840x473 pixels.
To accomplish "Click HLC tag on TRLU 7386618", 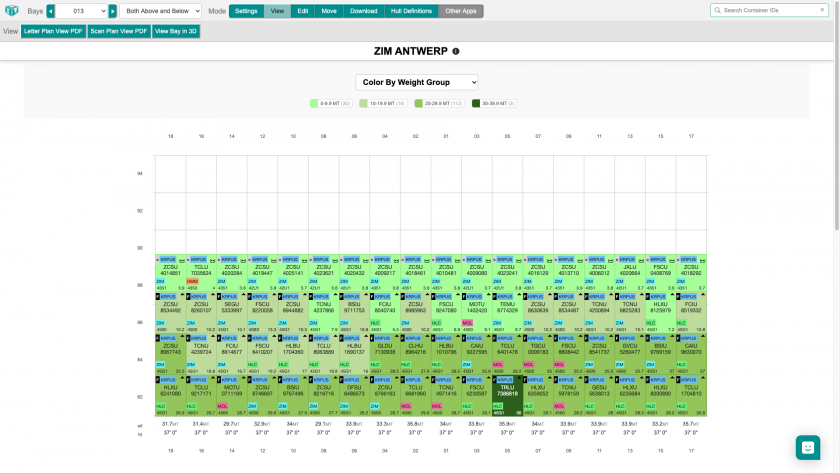I will point(498,406).
